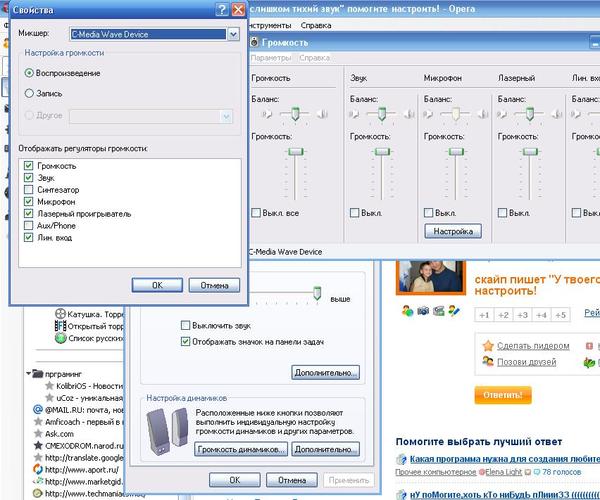The height and width of the screenshot is (500, 600).
Task: Toggle the Звук checkbox in the regulators list
Action: coord(28,178)
